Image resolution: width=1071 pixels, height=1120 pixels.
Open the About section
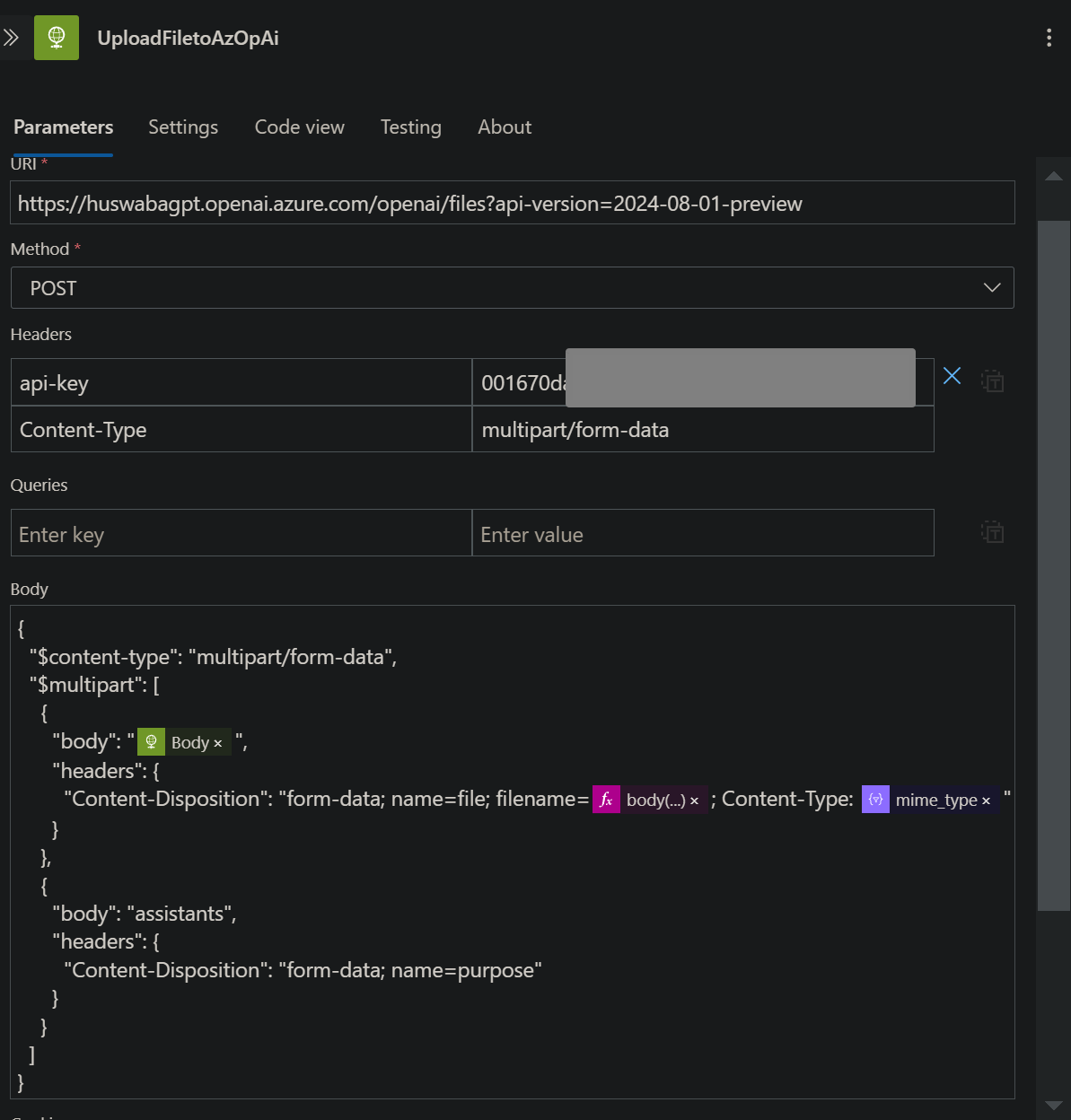[504, 127]
